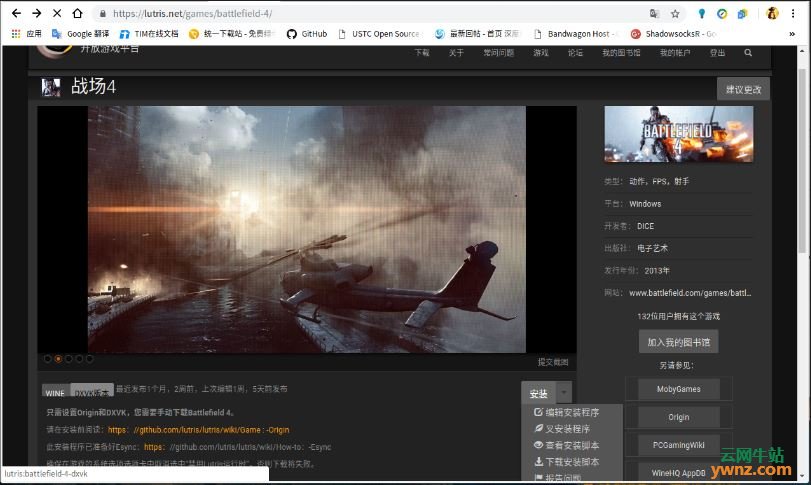Expand the hidden bookmarks chevron

point(791,34)
